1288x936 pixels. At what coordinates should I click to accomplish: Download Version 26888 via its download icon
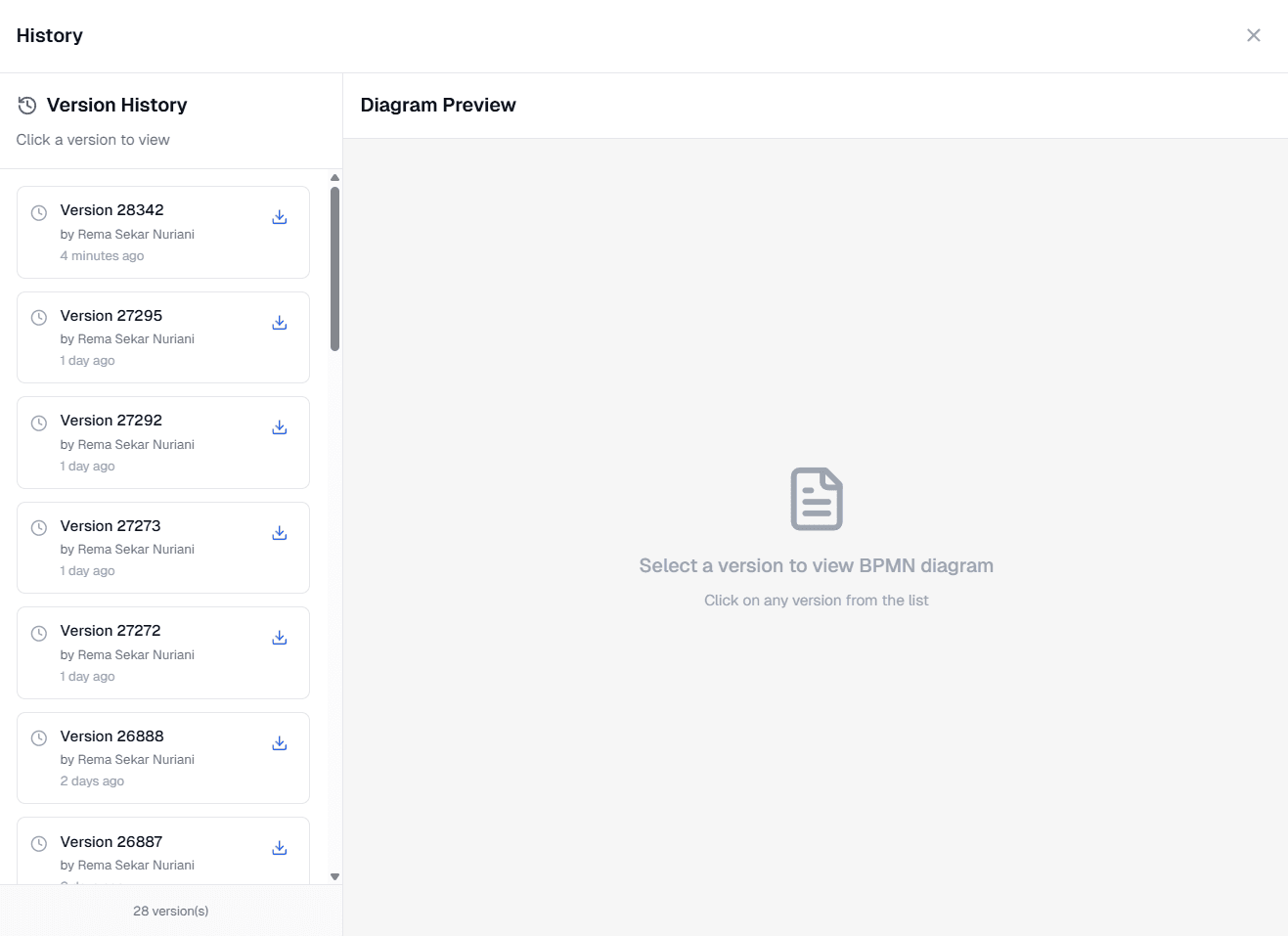[280, 743]
